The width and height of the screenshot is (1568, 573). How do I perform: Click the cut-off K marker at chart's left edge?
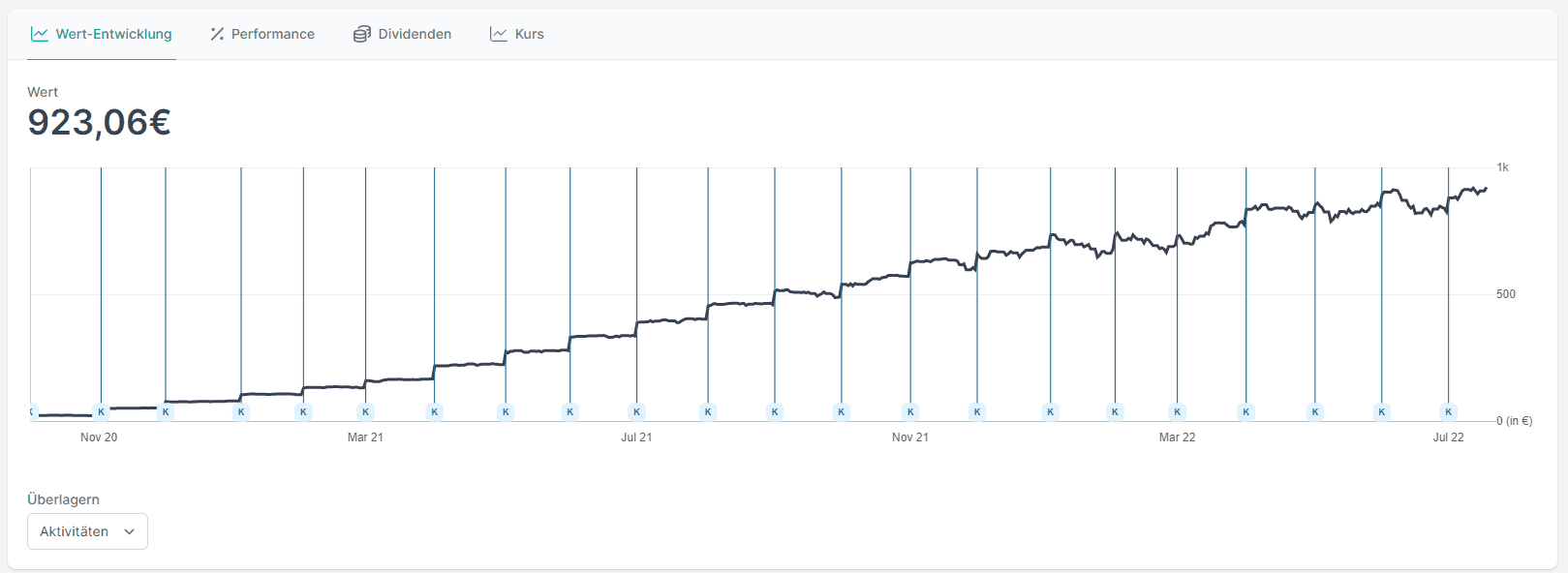tap(33, 412)
